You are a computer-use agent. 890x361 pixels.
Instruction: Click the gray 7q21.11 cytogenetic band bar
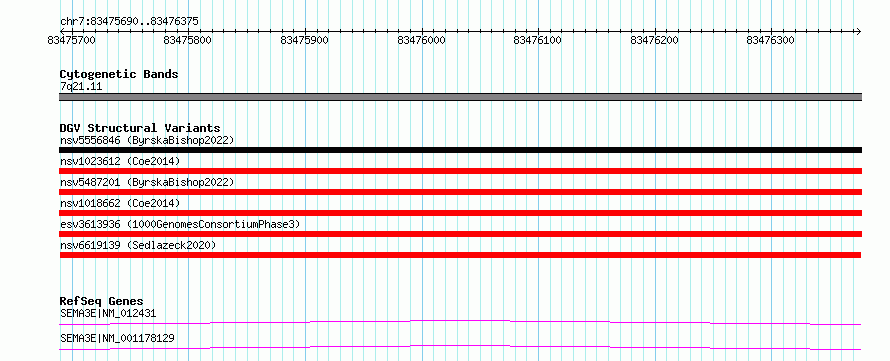point(460,97)
